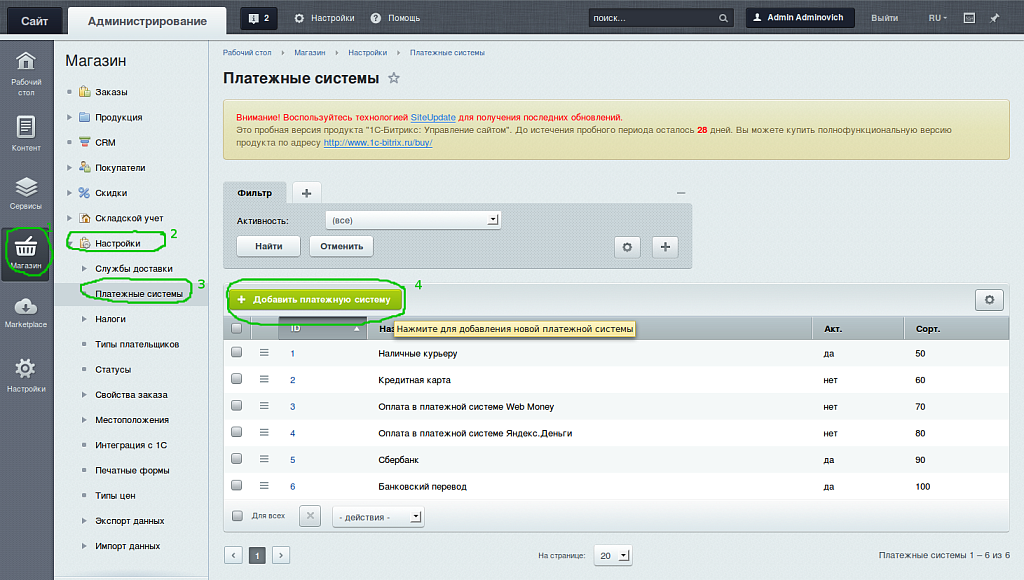Screen dimensions: 1024x580
Task: Open the per-page count dropdown
Action: pyautogui.click(x=612, y=555)
